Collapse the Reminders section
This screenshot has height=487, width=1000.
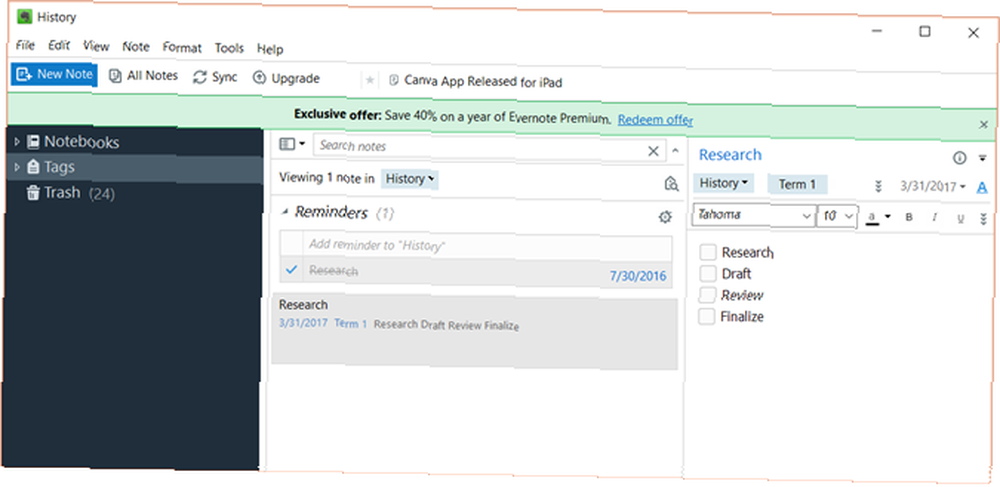[284, 211]
